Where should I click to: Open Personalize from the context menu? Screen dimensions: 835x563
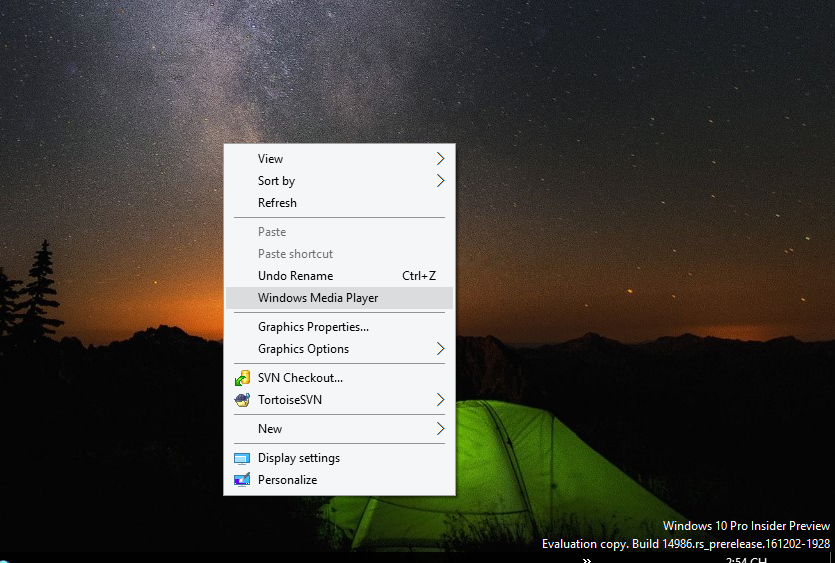[x=339, y=480]
